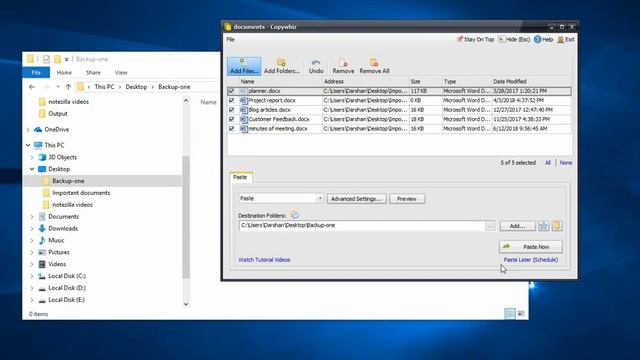Select Local Disk (D:) in tree
The image size is (640, 360).
(x=67, y=288)
